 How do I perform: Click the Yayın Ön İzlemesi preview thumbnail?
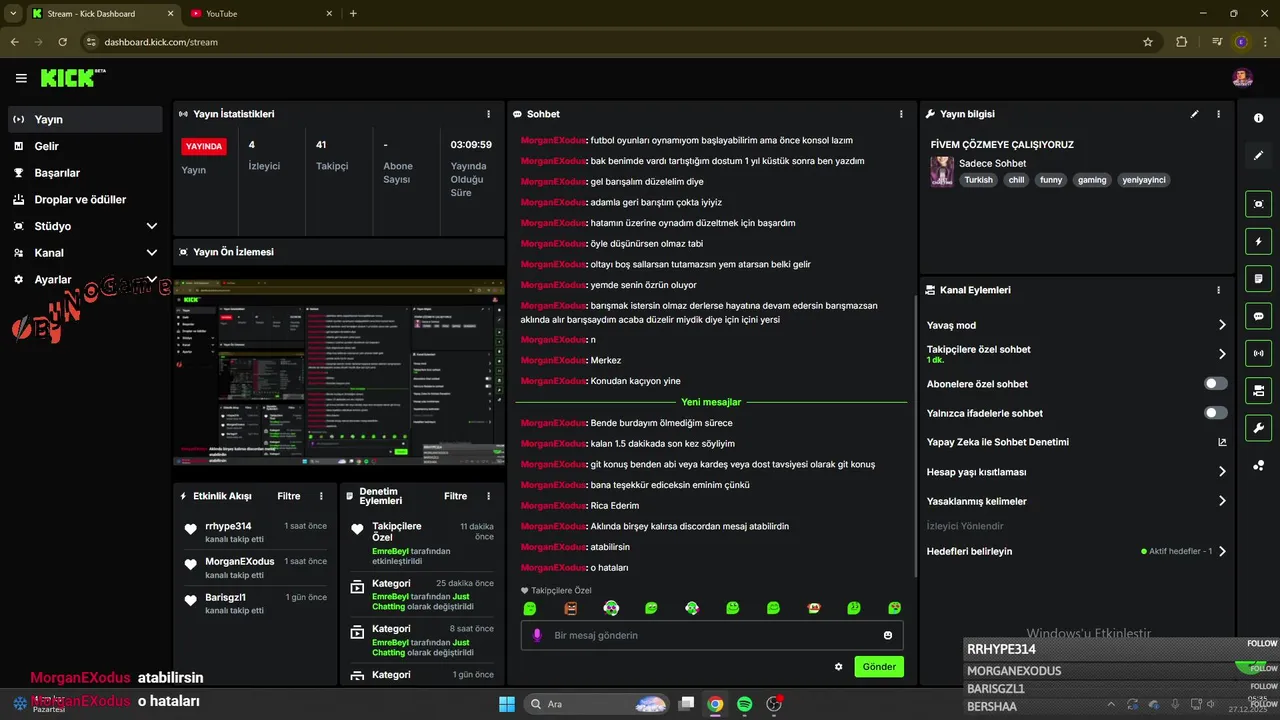(x=338, y=372)
